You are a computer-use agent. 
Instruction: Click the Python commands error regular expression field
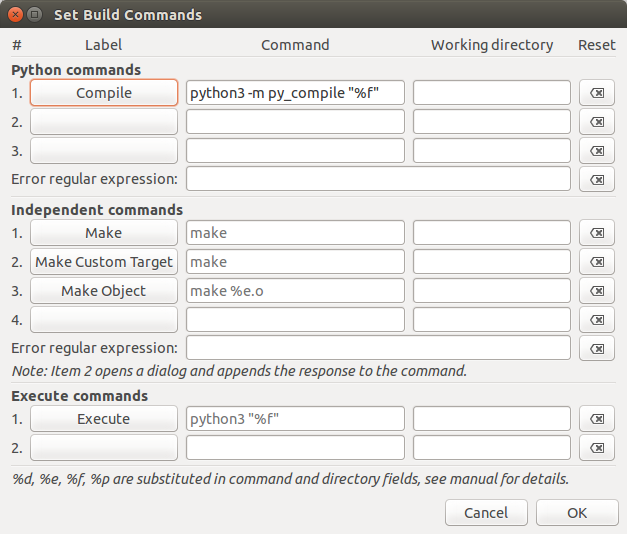point(378,180)
